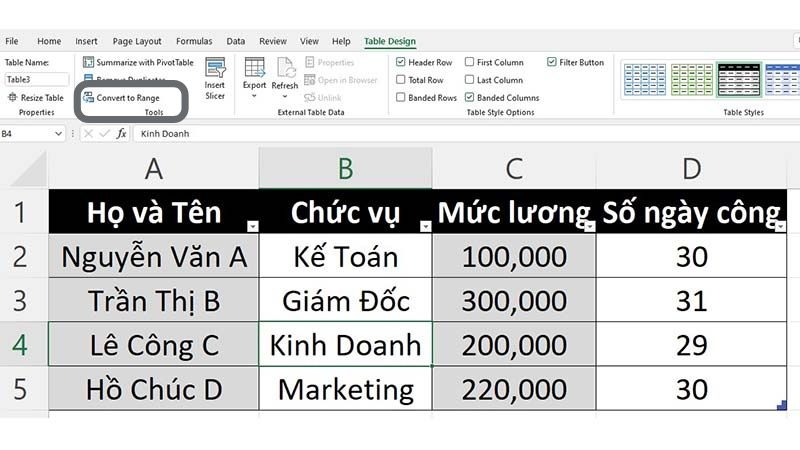Open the Review tab
The image size is (800, 450).
273,41
